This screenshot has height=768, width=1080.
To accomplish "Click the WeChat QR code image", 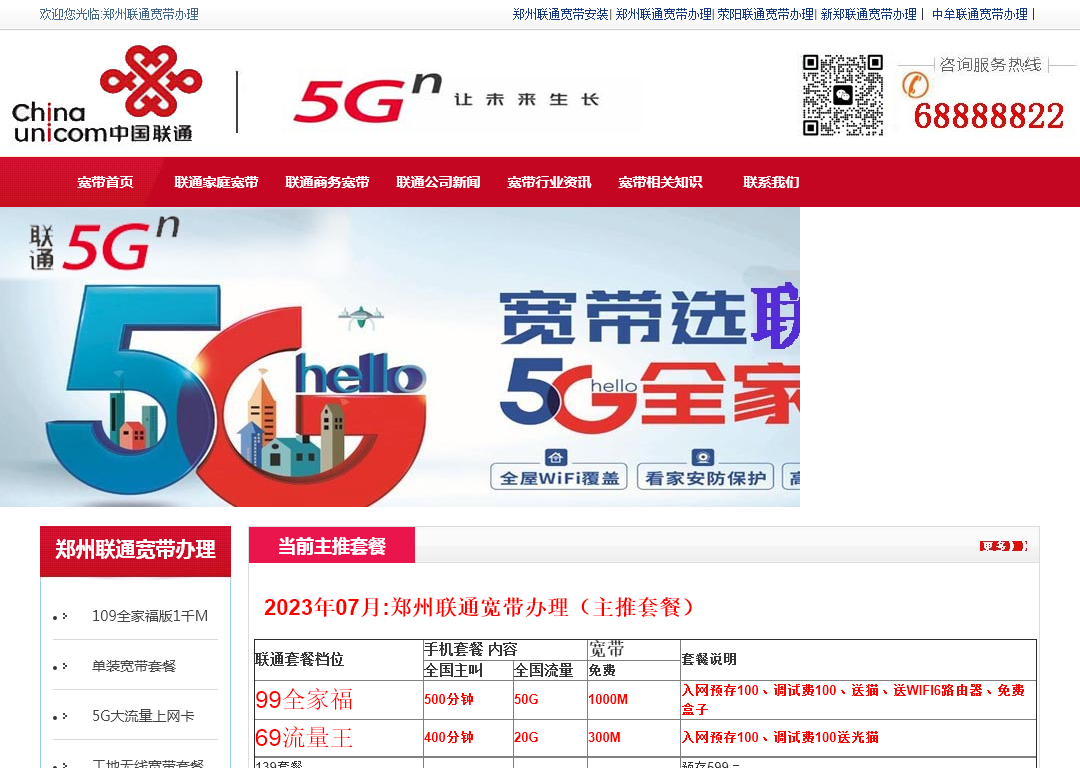I will coord(843,95).
